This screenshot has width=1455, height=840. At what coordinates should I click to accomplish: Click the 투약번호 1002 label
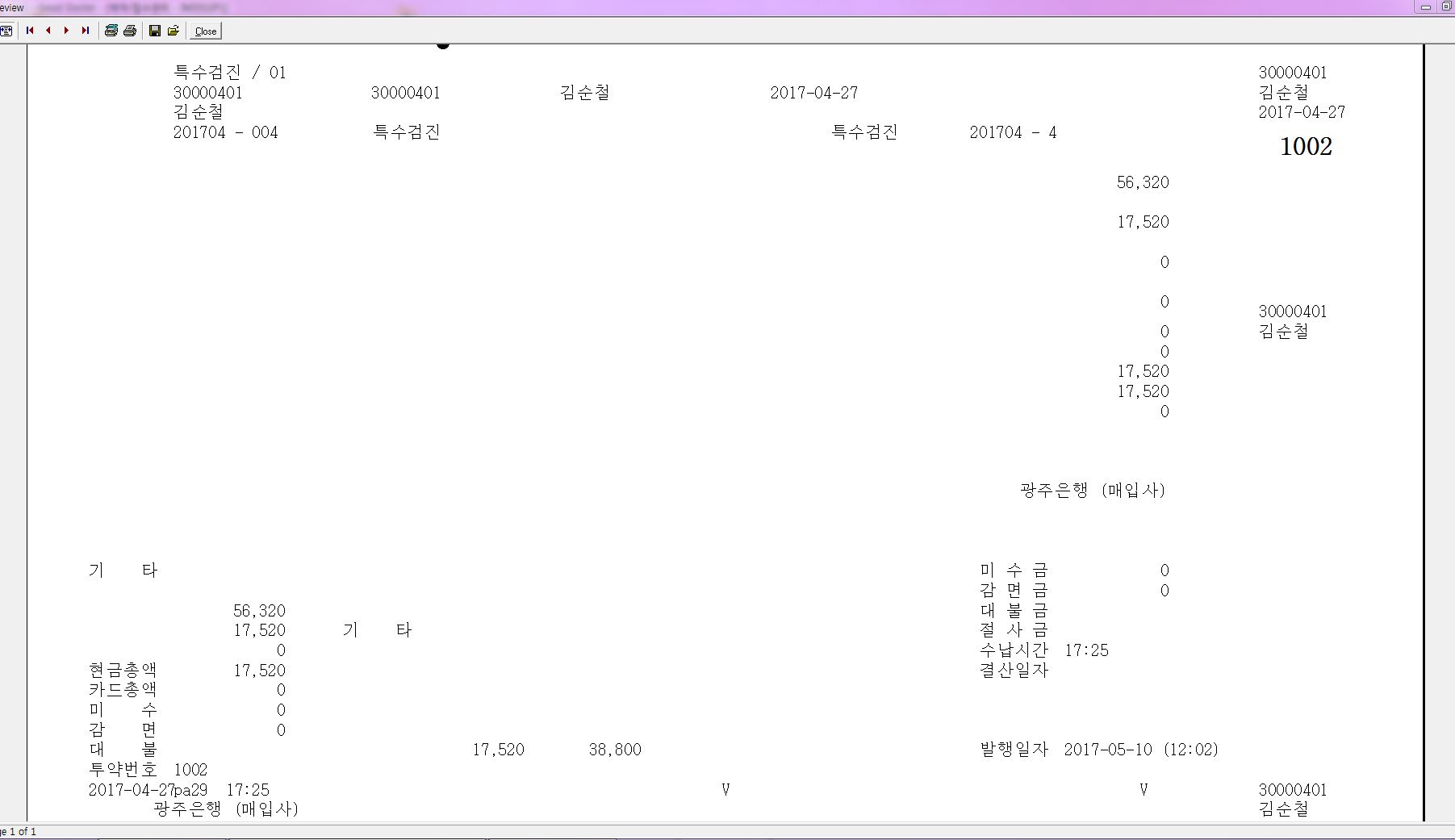coord(148,770)
